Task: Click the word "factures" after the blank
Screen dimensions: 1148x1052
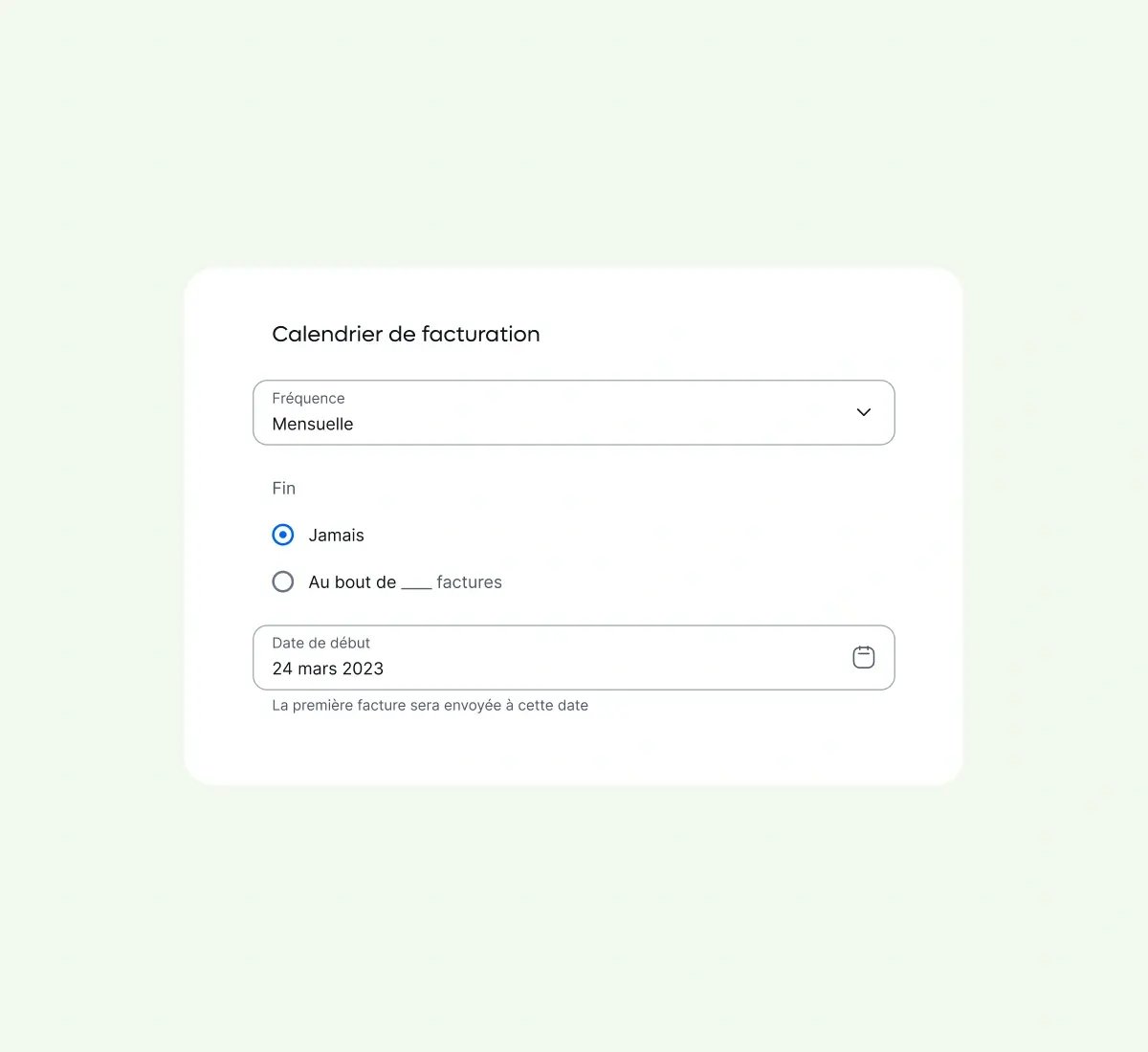Action: point(469,582)
